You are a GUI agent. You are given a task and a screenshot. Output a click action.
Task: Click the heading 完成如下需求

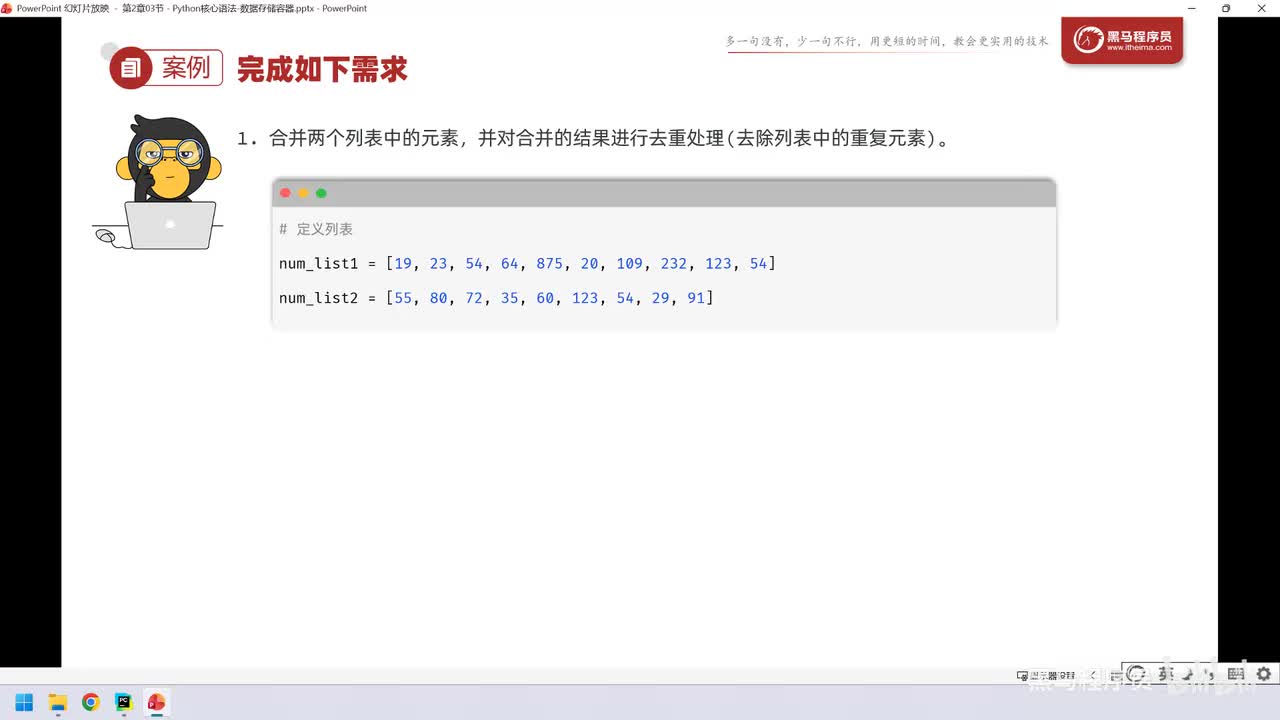click(x=322, y=69)
